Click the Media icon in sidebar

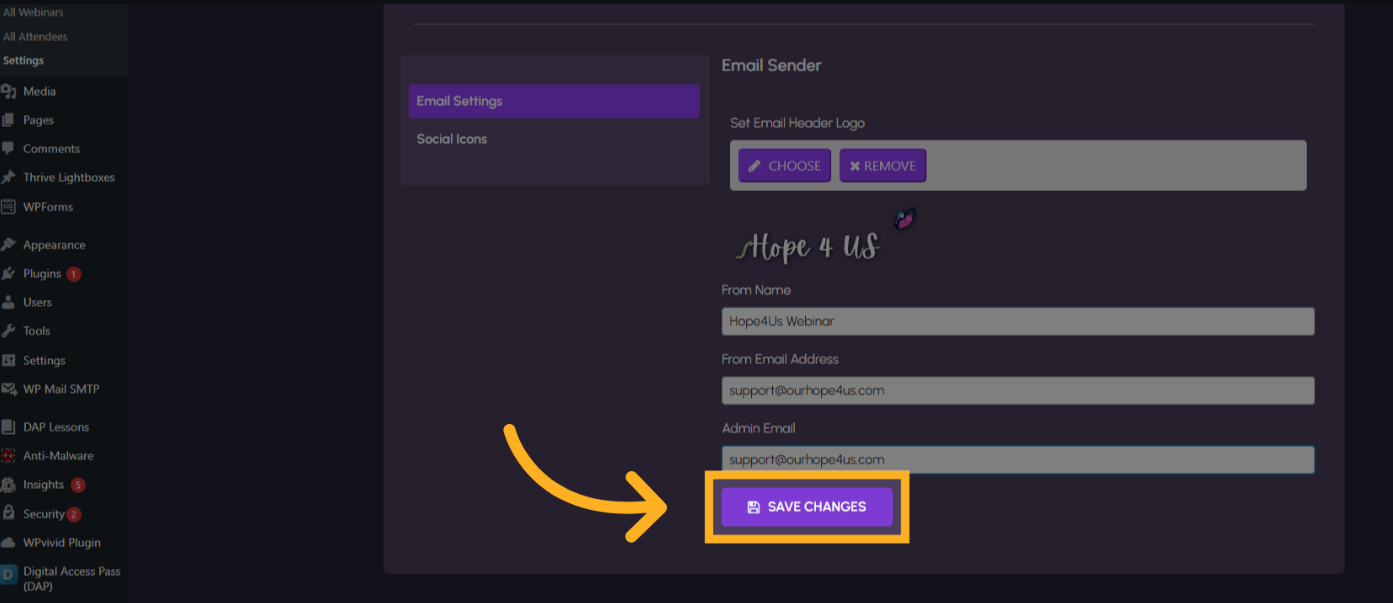pos(9,91)
